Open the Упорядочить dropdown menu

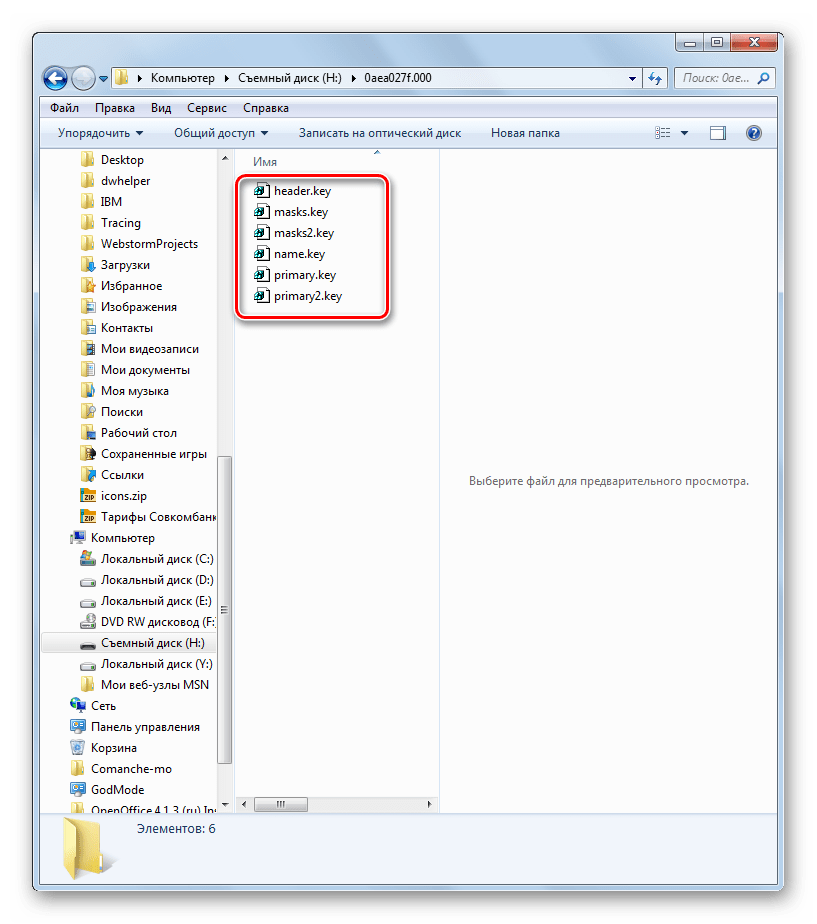tap(100, 133)
